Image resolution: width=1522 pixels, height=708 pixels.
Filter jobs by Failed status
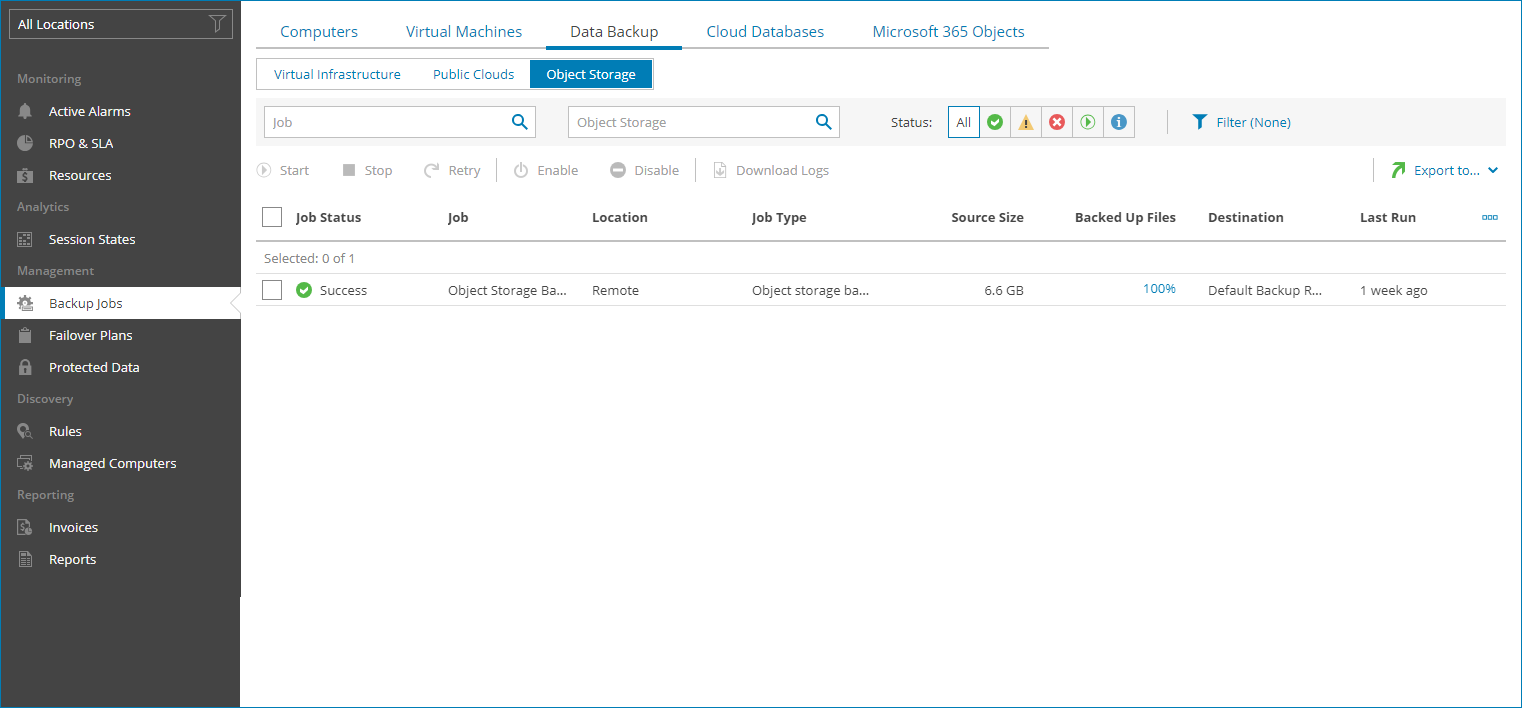tap(1057, 121)
